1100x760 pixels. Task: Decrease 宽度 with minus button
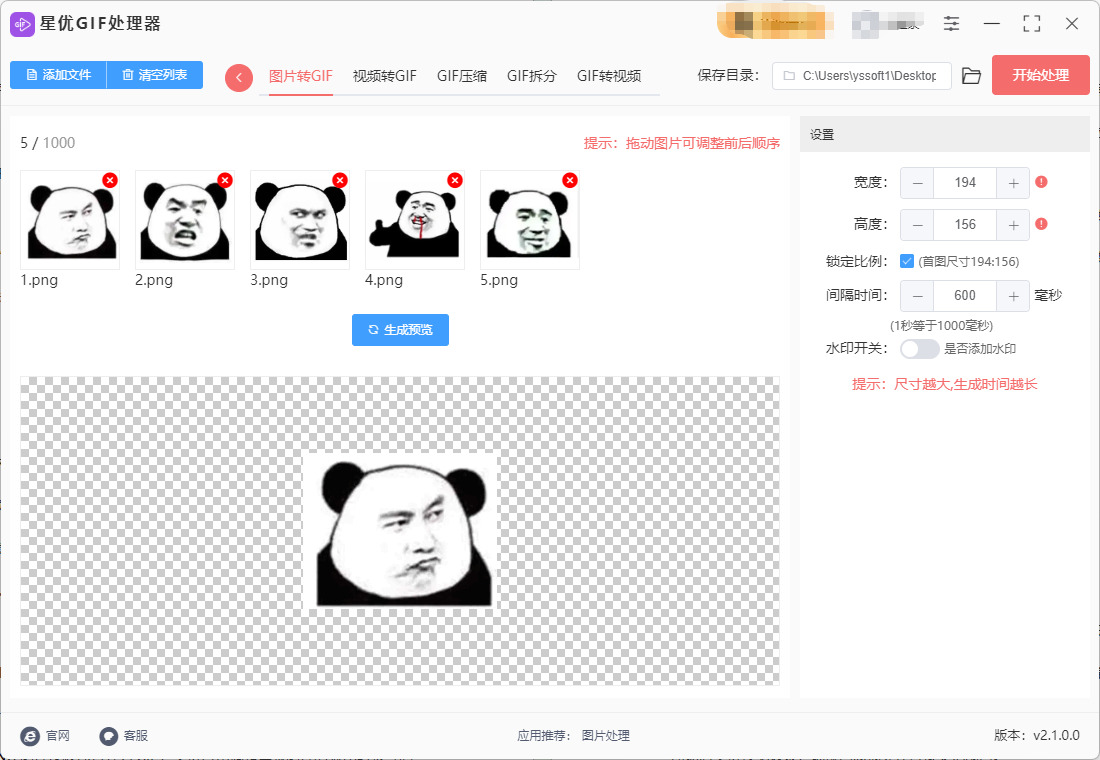tap(917, 183)
